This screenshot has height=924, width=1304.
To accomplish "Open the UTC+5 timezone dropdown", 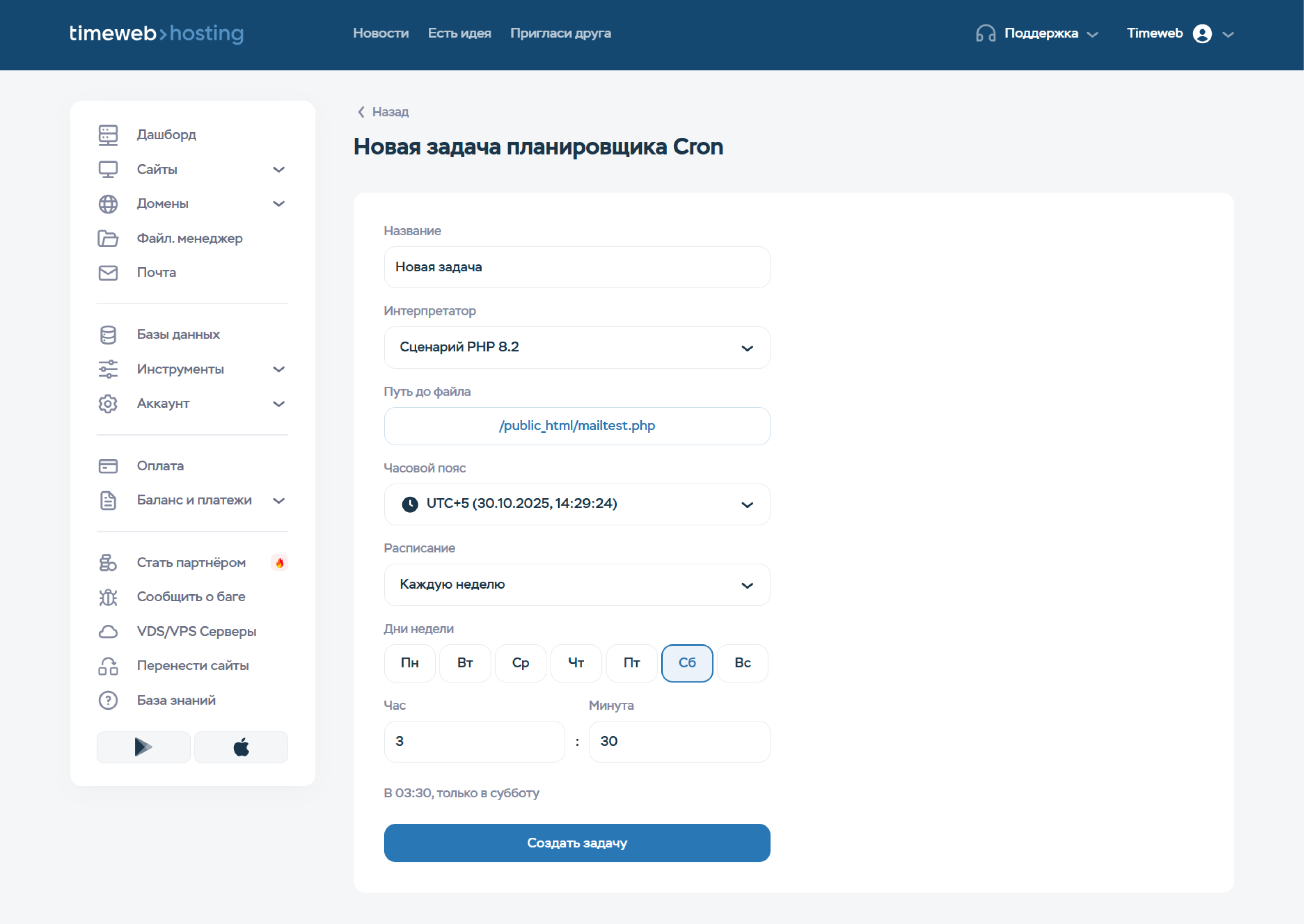I will tap(576, 504).
